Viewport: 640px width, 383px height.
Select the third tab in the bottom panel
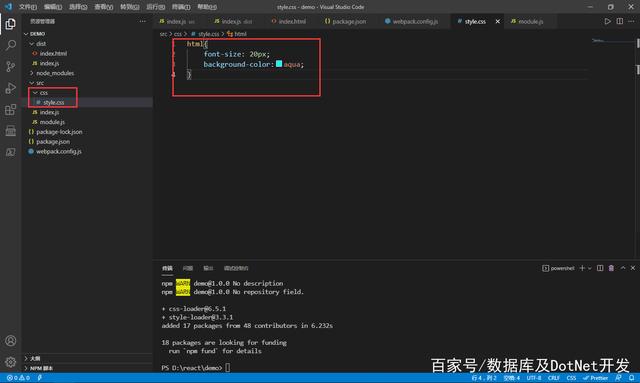pyautogui.click(x=208, y=268)
